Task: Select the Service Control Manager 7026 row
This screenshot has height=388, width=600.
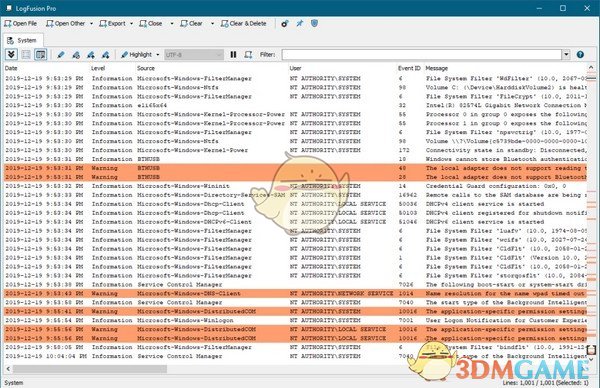Action: [x=295, y=285]
